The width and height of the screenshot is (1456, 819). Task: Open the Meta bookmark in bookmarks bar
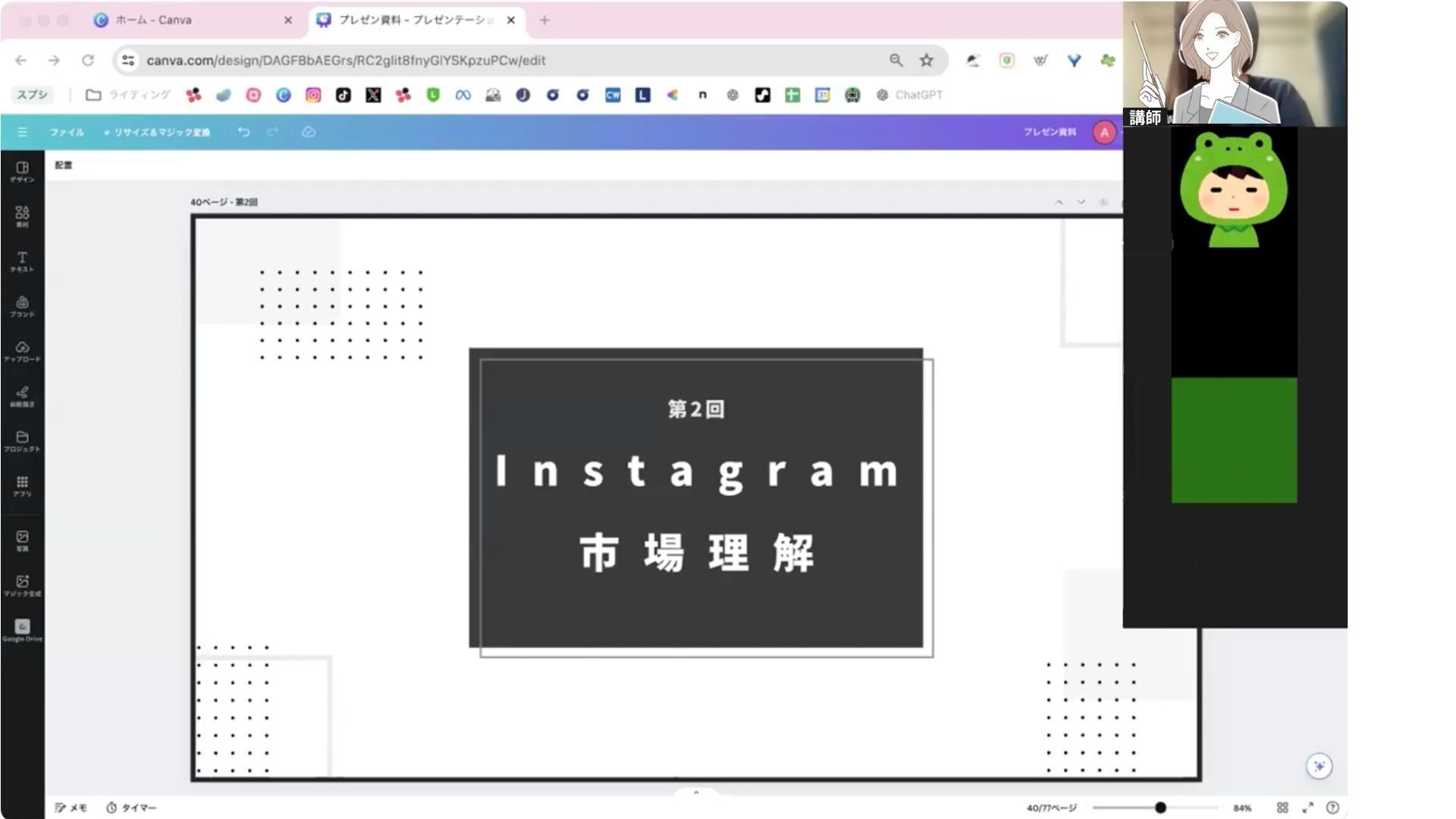(x=463, y=95)
